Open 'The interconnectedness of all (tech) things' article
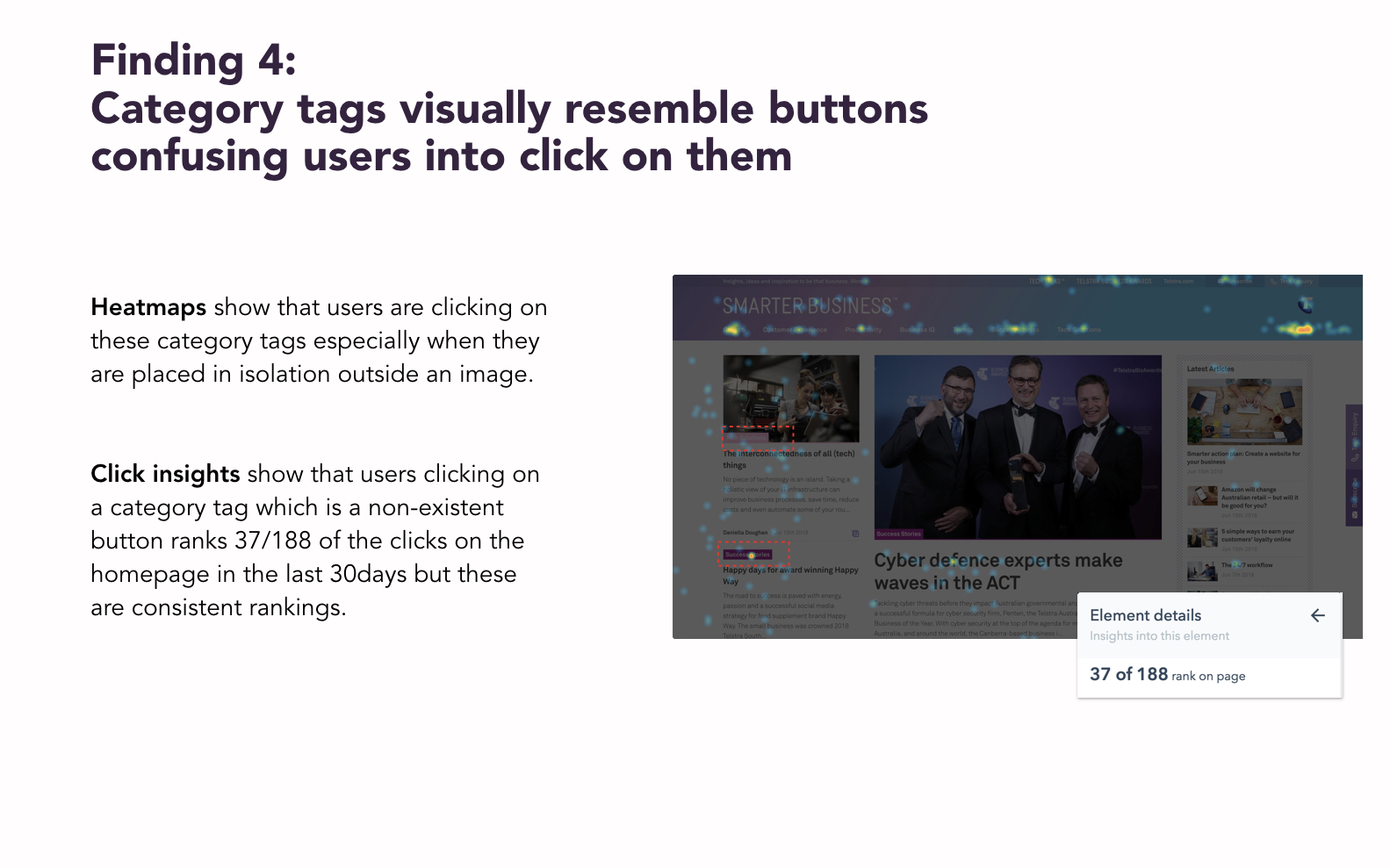 [x=789, y=459]
